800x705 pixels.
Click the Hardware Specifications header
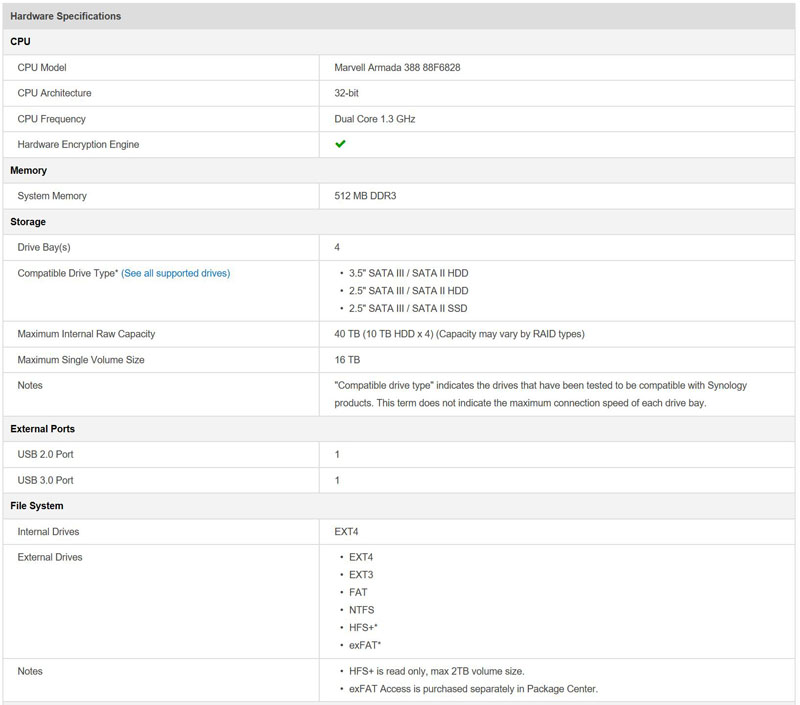click(65, 16)
